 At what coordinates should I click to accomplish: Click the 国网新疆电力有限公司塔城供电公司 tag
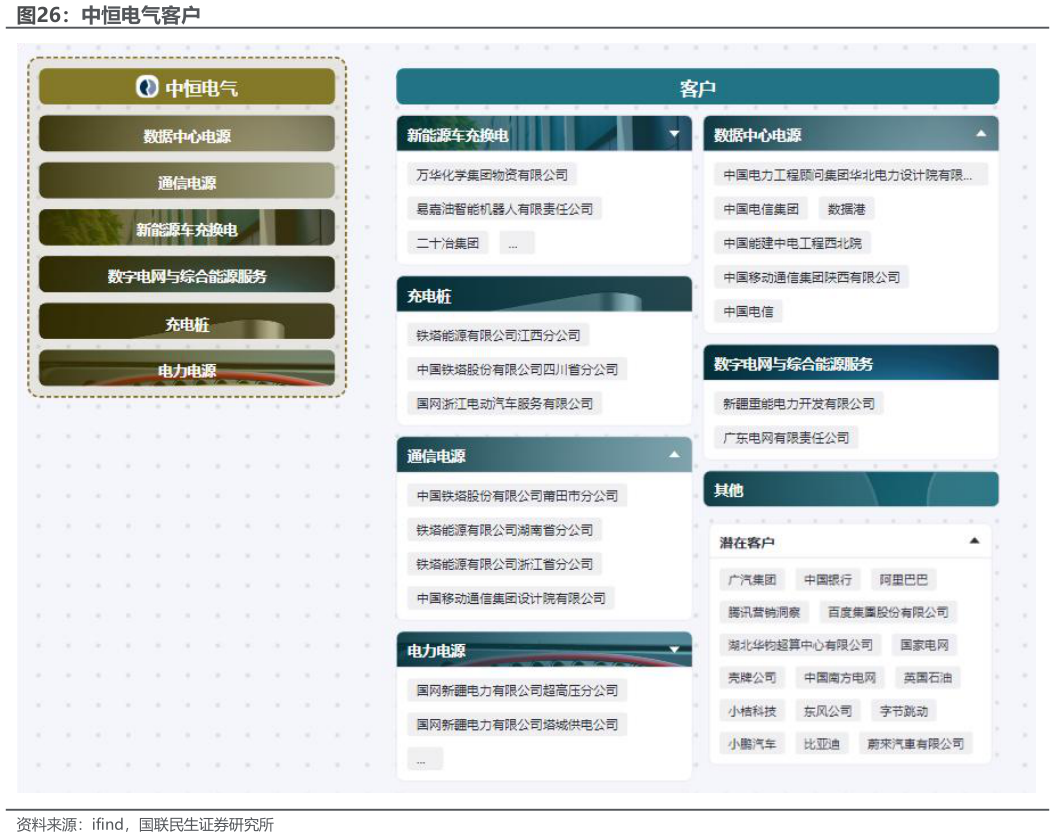[517, 725]
